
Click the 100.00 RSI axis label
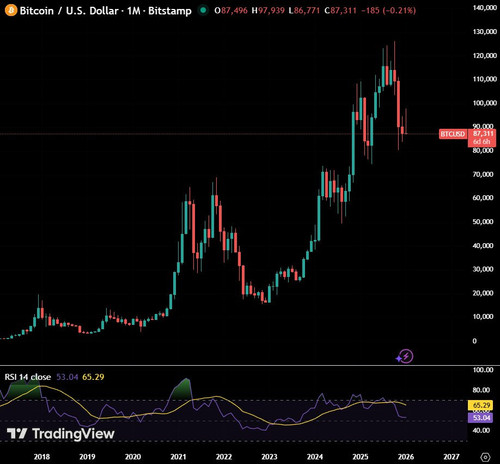pyautogui.click(x=483, y=370)
